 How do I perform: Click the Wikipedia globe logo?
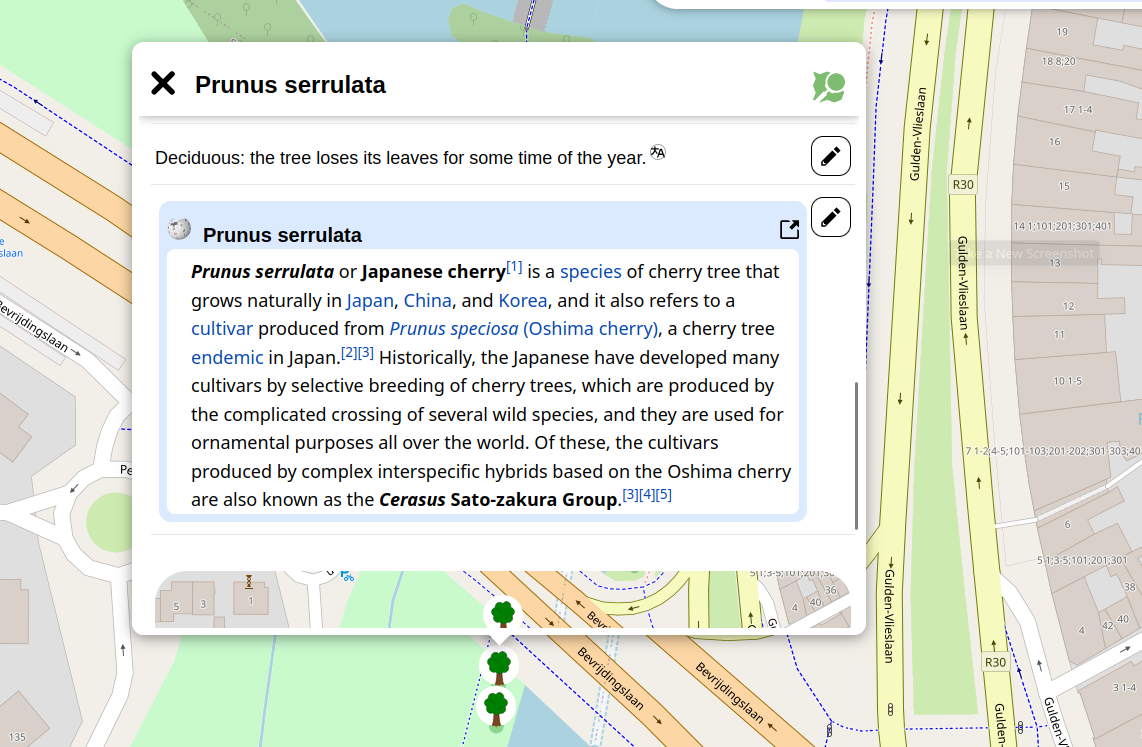[180, 229]
